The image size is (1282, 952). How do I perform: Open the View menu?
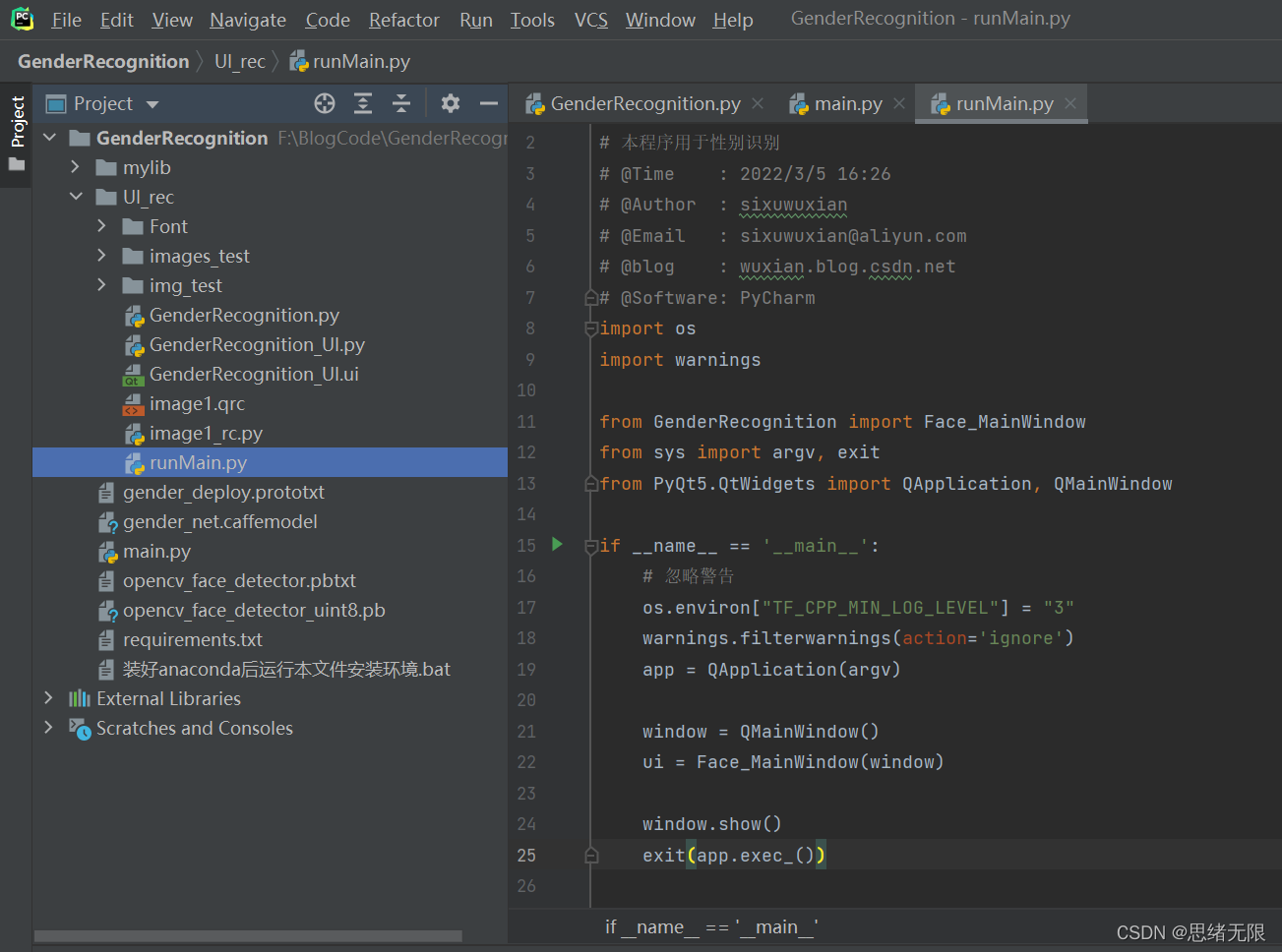coord(172,20)
